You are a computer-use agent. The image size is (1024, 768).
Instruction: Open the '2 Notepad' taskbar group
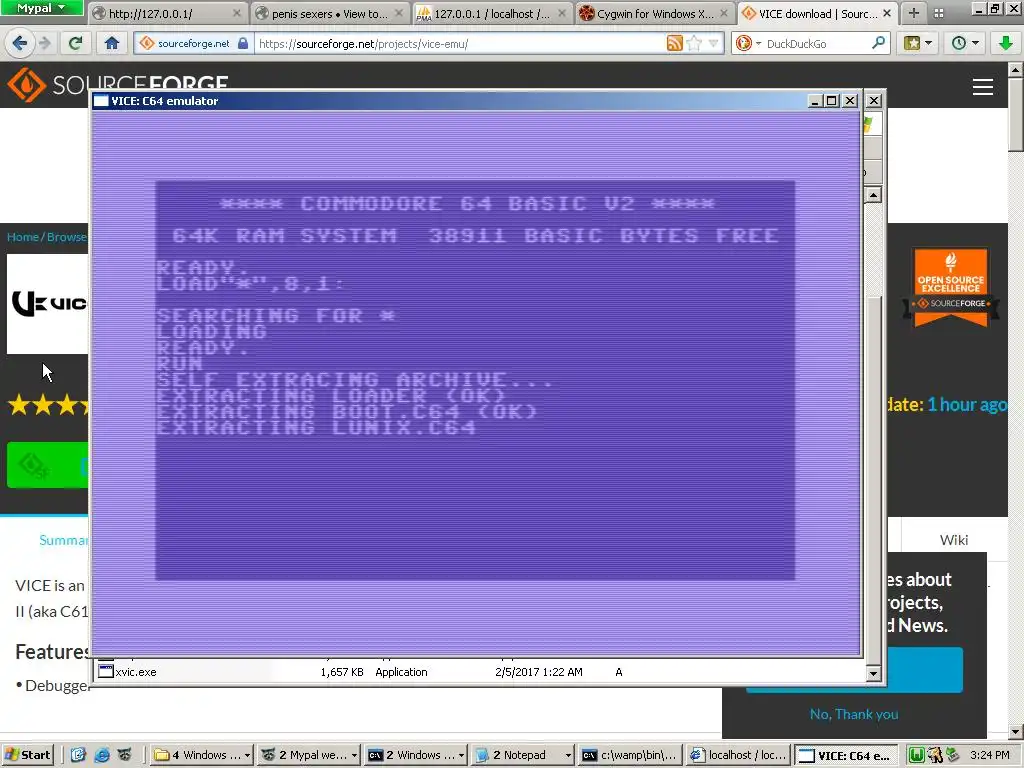(x=522, y=755)
